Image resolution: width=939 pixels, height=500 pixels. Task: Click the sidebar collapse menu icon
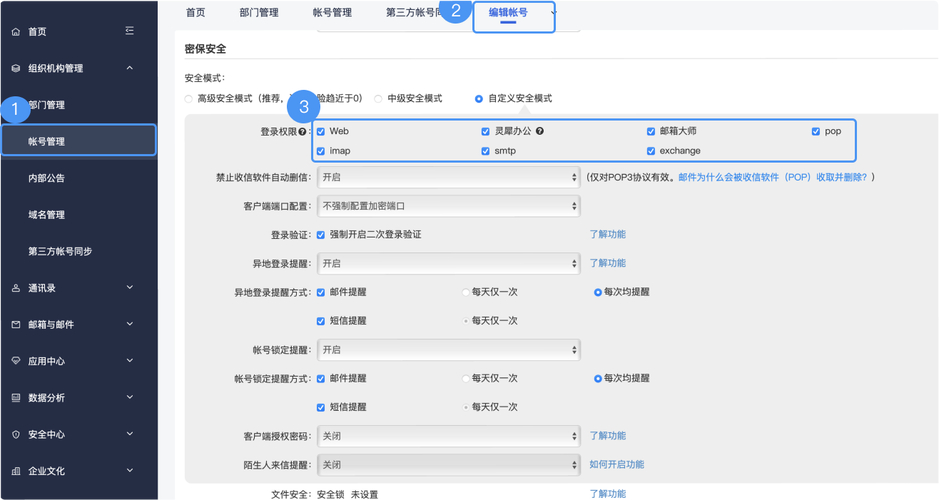[130, 32]
